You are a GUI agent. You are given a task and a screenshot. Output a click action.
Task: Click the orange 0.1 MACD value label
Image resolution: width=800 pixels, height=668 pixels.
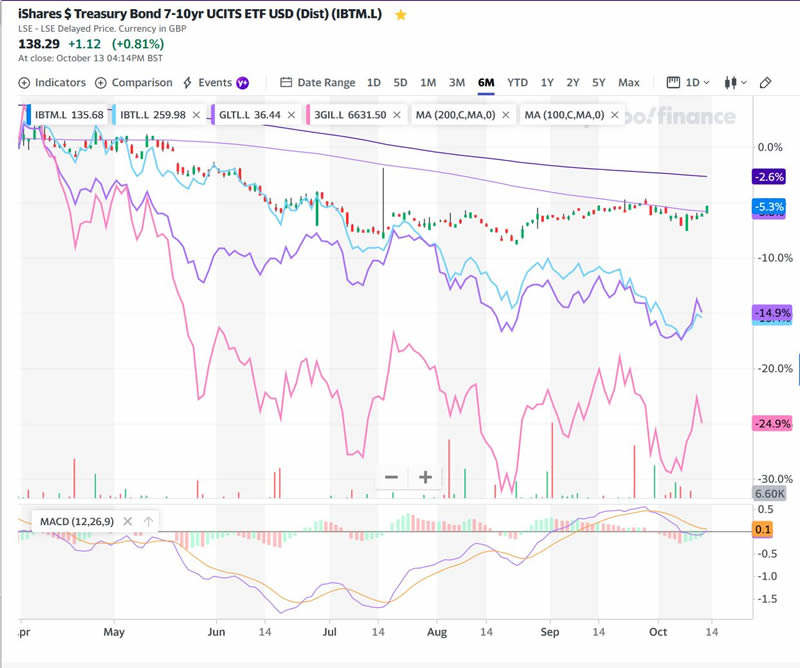tap(762, 530)
